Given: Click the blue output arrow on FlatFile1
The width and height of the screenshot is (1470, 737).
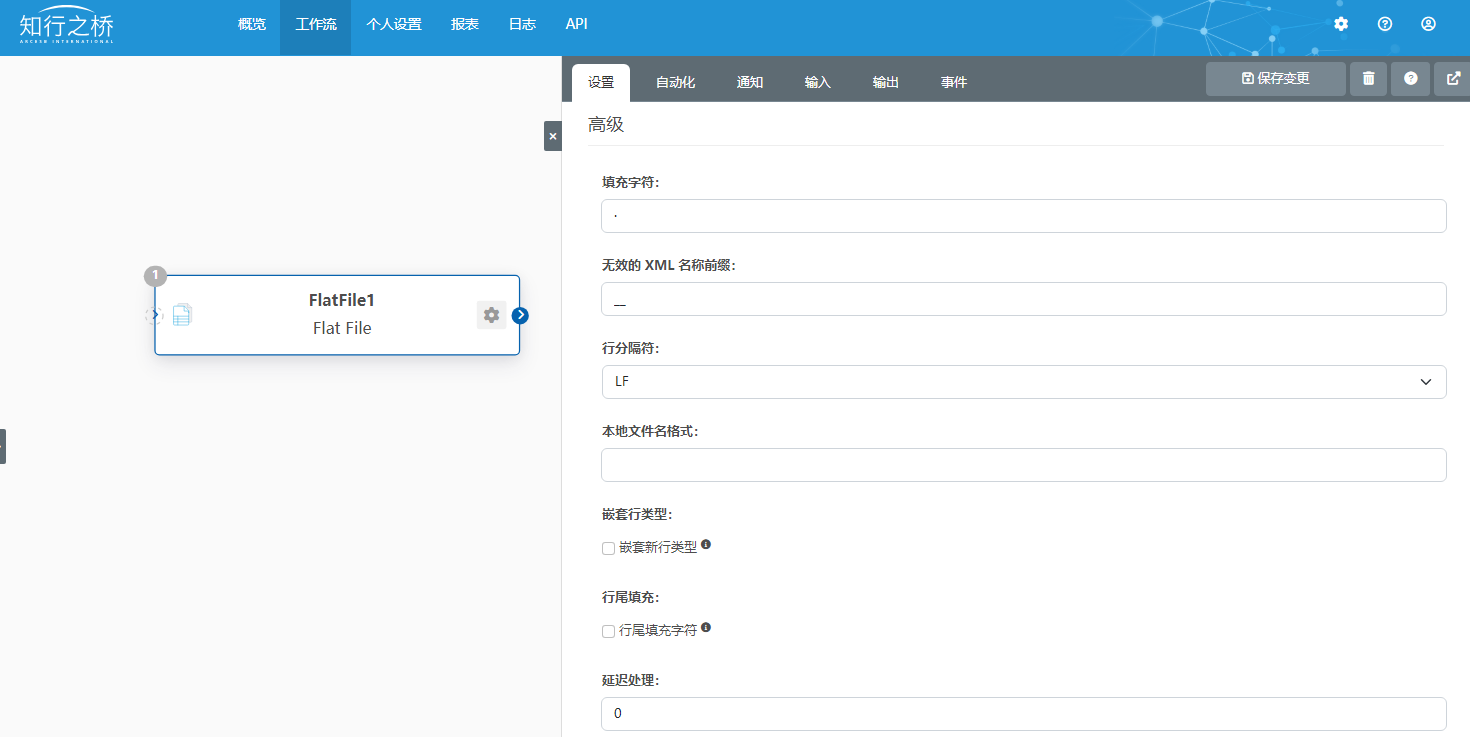Looking at the screenshot, I should point(520,316).
